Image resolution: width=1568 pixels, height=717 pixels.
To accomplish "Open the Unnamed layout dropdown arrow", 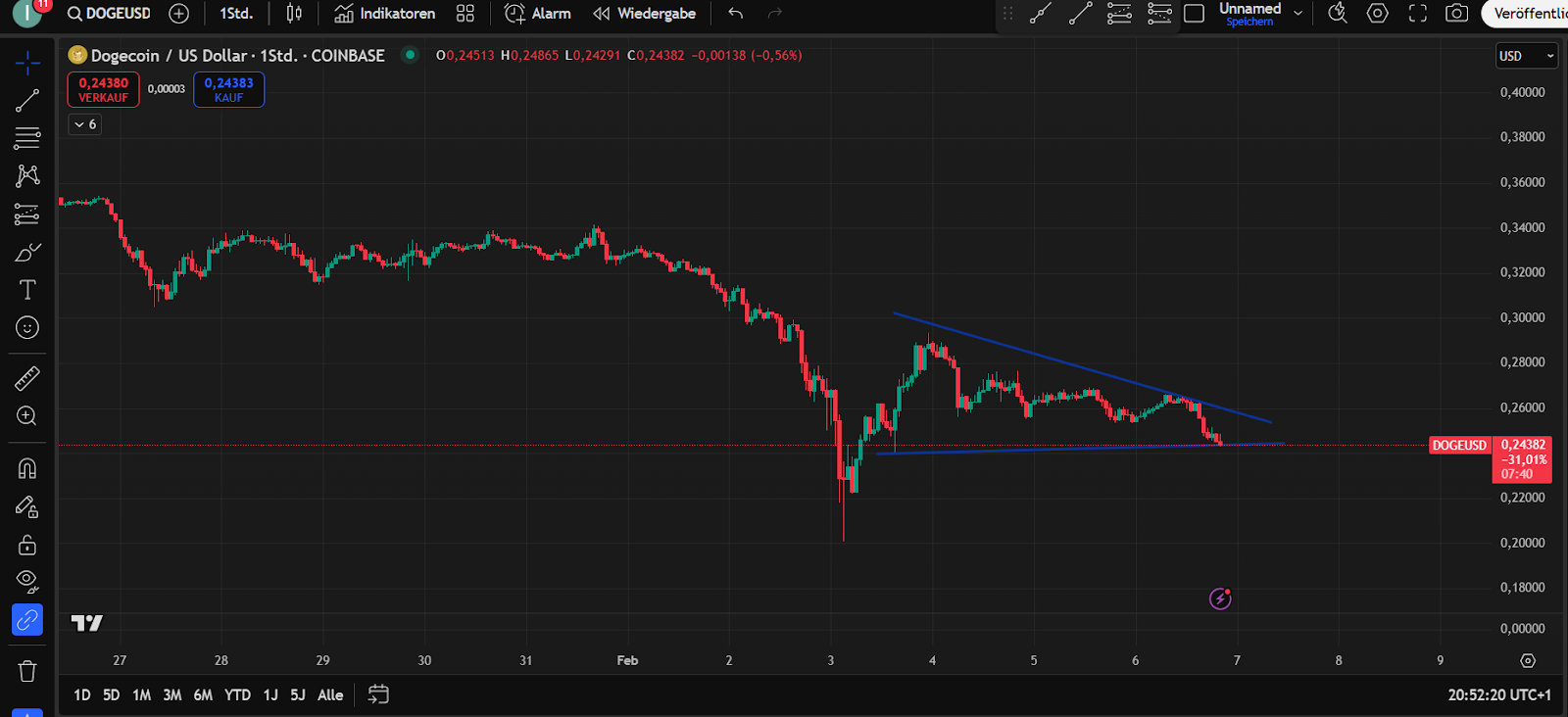I will coord(1298,14).
